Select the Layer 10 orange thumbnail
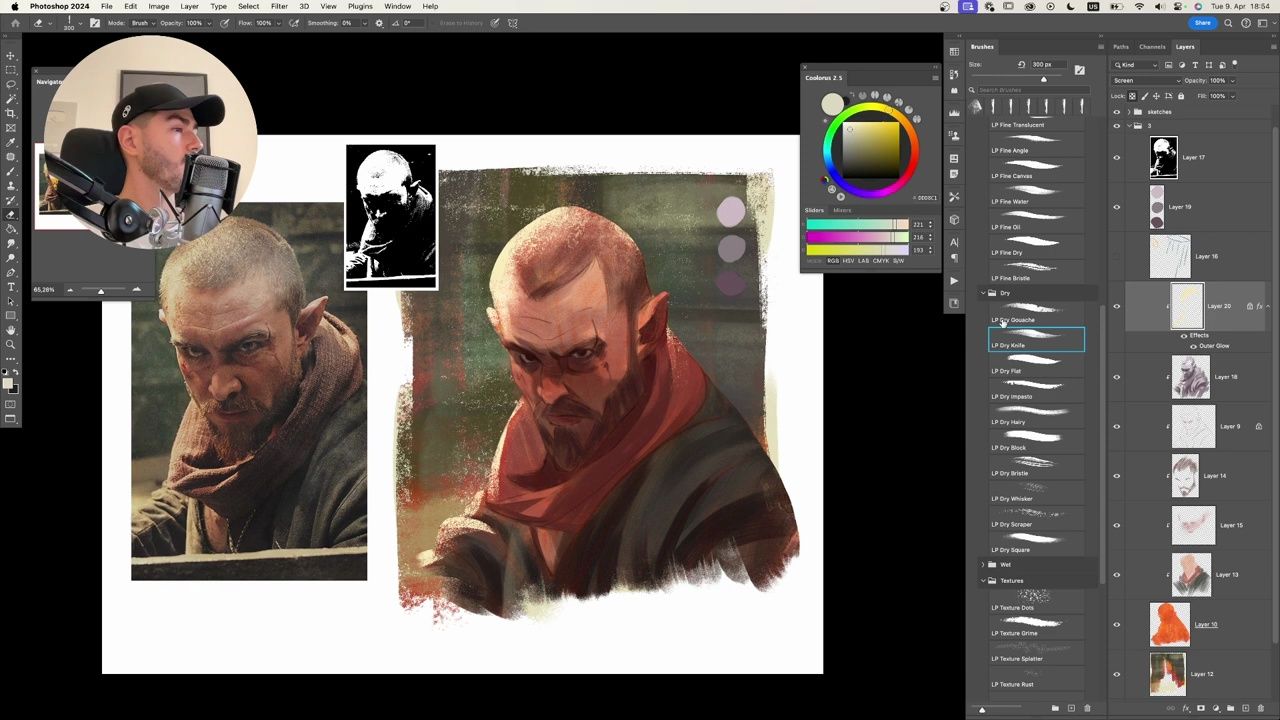The height and width of the screenshot is (720, 1280). [1168, 624]
